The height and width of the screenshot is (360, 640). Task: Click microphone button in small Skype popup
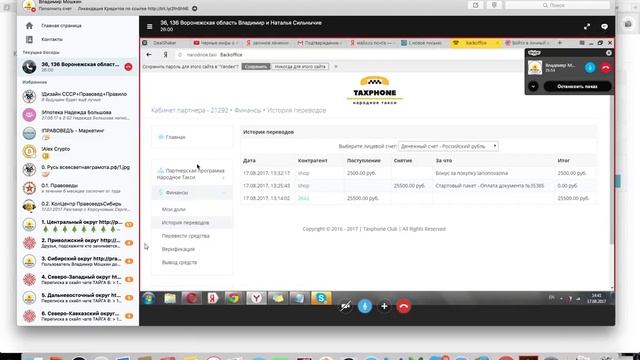590,68
